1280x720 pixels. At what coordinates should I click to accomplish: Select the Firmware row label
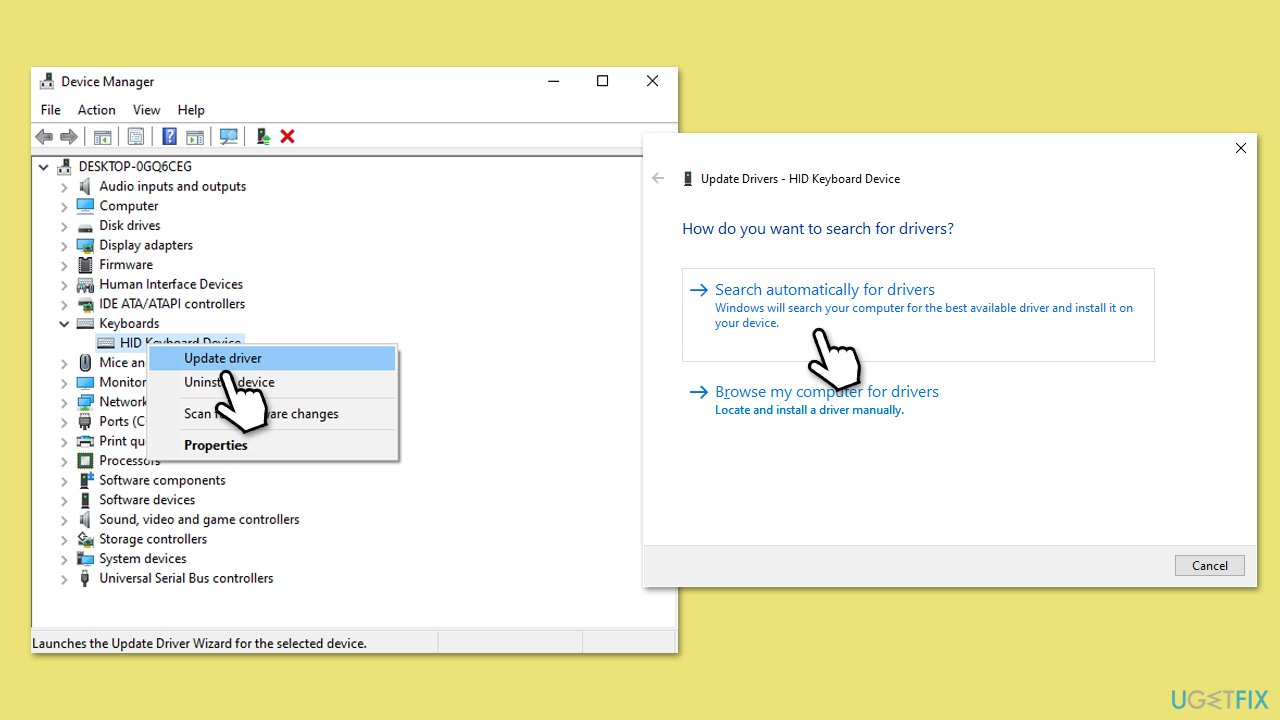click(126, 265)
